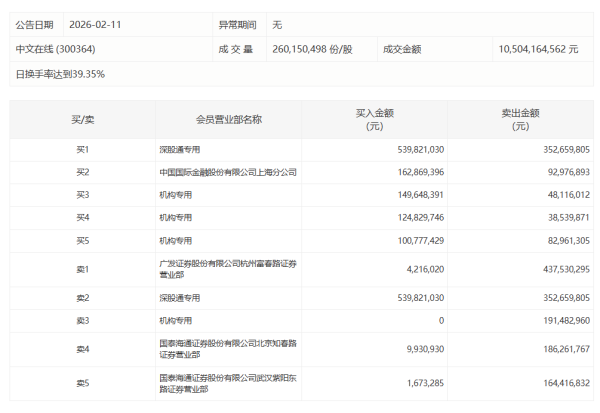
Task: Select sell amount 437,530,295
Action: pyautogui.click(x=566, y=269)
